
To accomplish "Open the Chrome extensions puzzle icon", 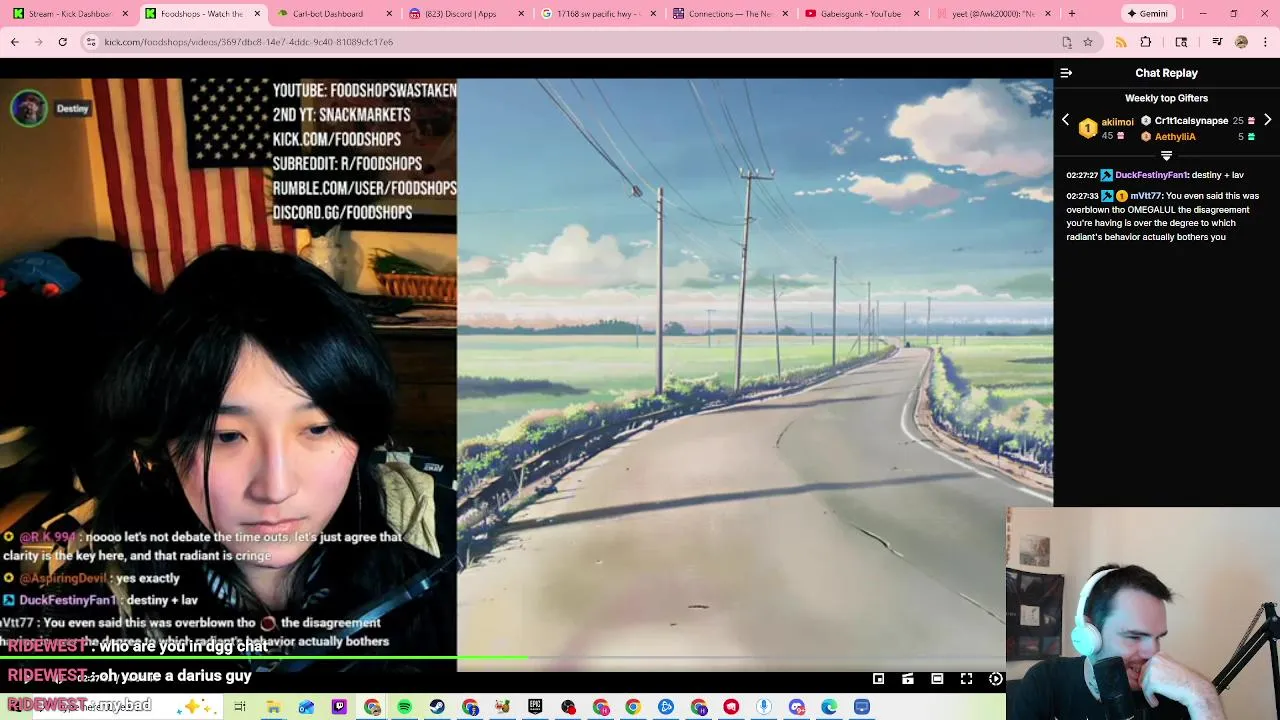I will click(x=1146, y=42).
